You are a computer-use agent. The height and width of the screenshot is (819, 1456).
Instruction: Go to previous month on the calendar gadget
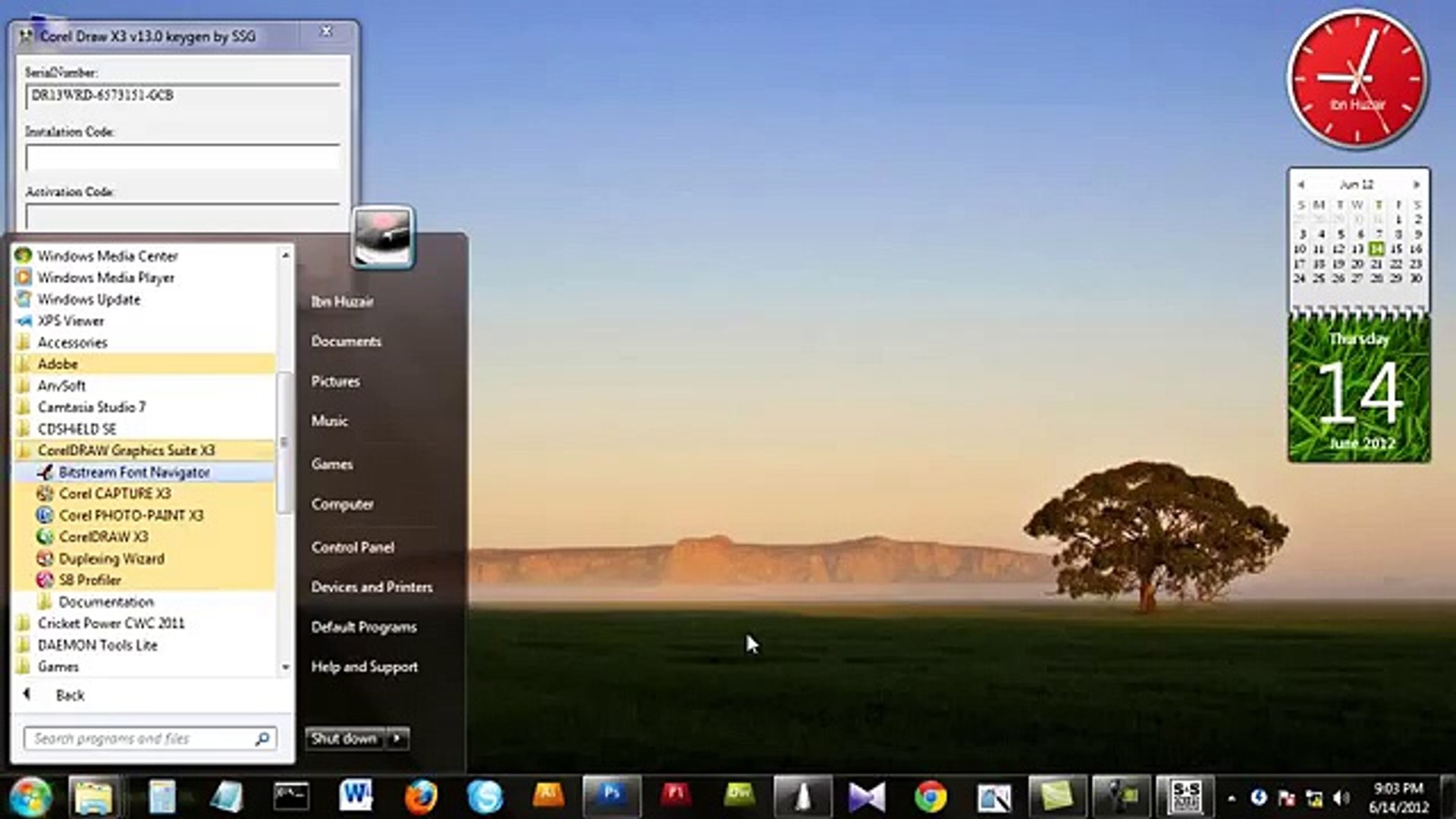click(1302, 184)
